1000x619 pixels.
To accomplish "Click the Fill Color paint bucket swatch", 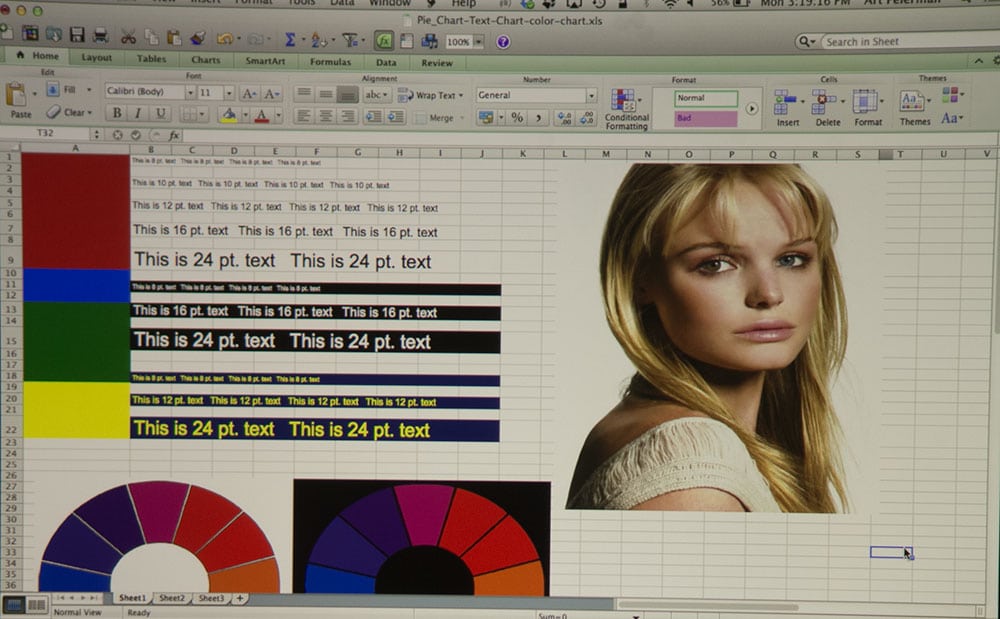I will 228,115.
